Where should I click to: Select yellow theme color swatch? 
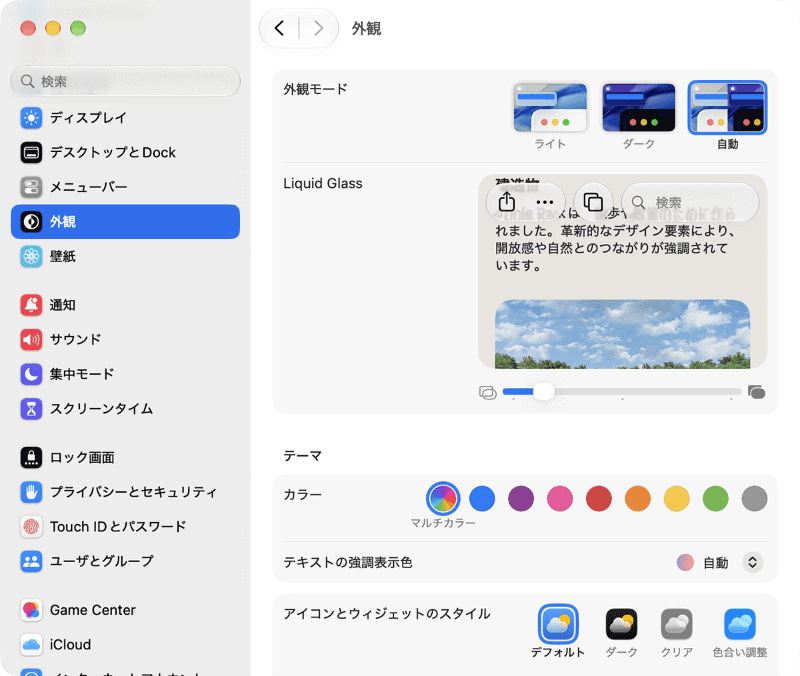tap(677, 498)
